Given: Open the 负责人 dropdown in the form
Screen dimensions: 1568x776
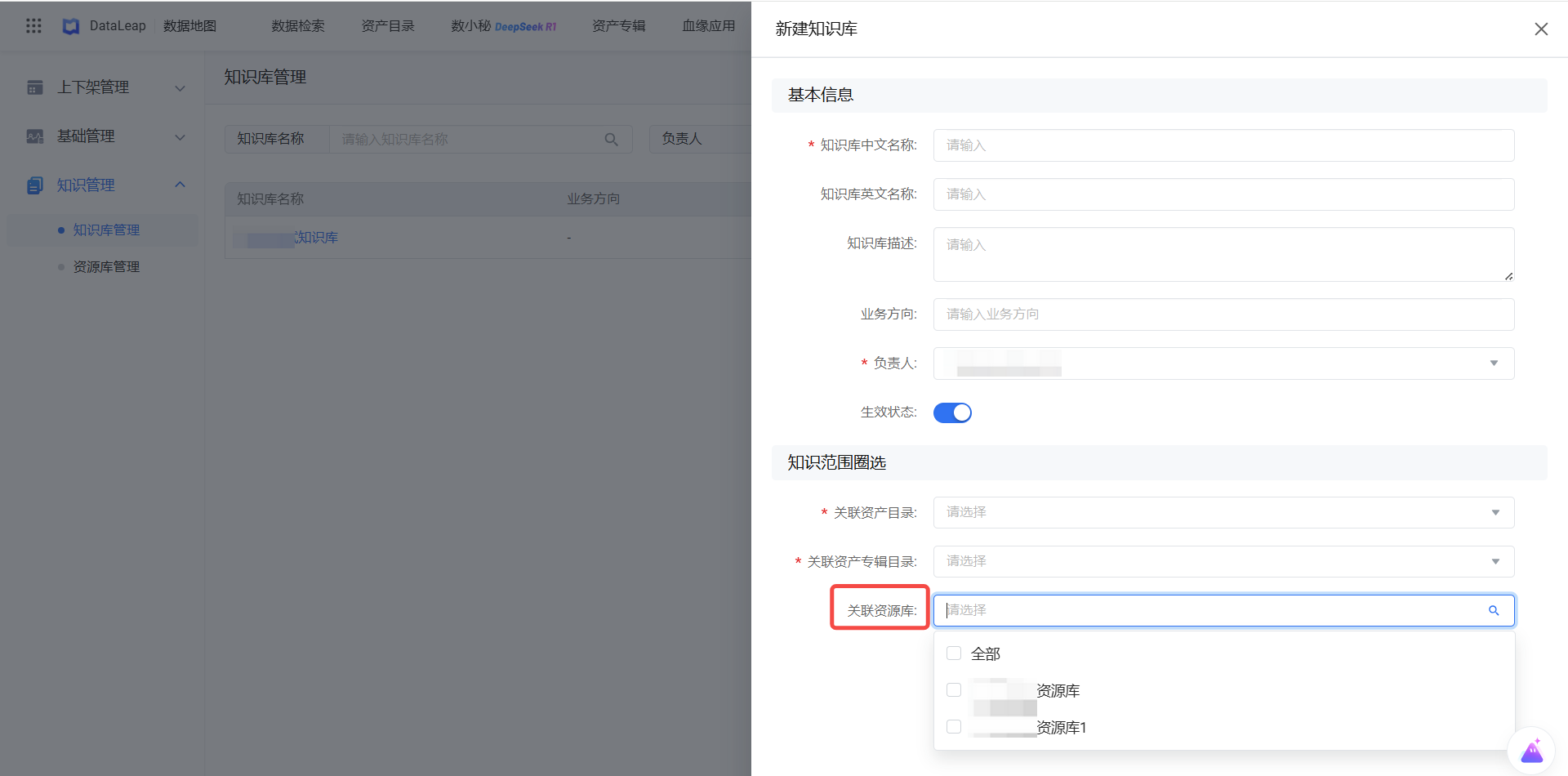Looking at the screenshot, I should coord(1223,363).
